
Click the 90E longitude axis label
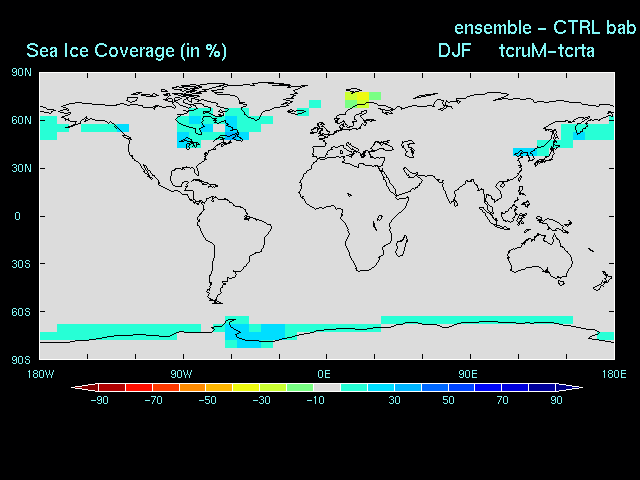pyautogui.click(x=468, y=374)
